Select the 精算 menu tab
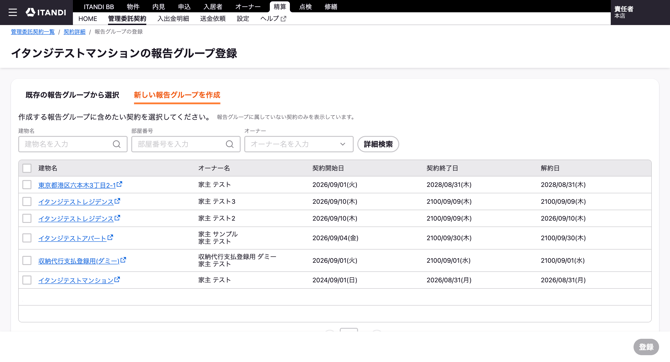The height and width of the screenshot is (362, 670). click(x=280, y=7)
